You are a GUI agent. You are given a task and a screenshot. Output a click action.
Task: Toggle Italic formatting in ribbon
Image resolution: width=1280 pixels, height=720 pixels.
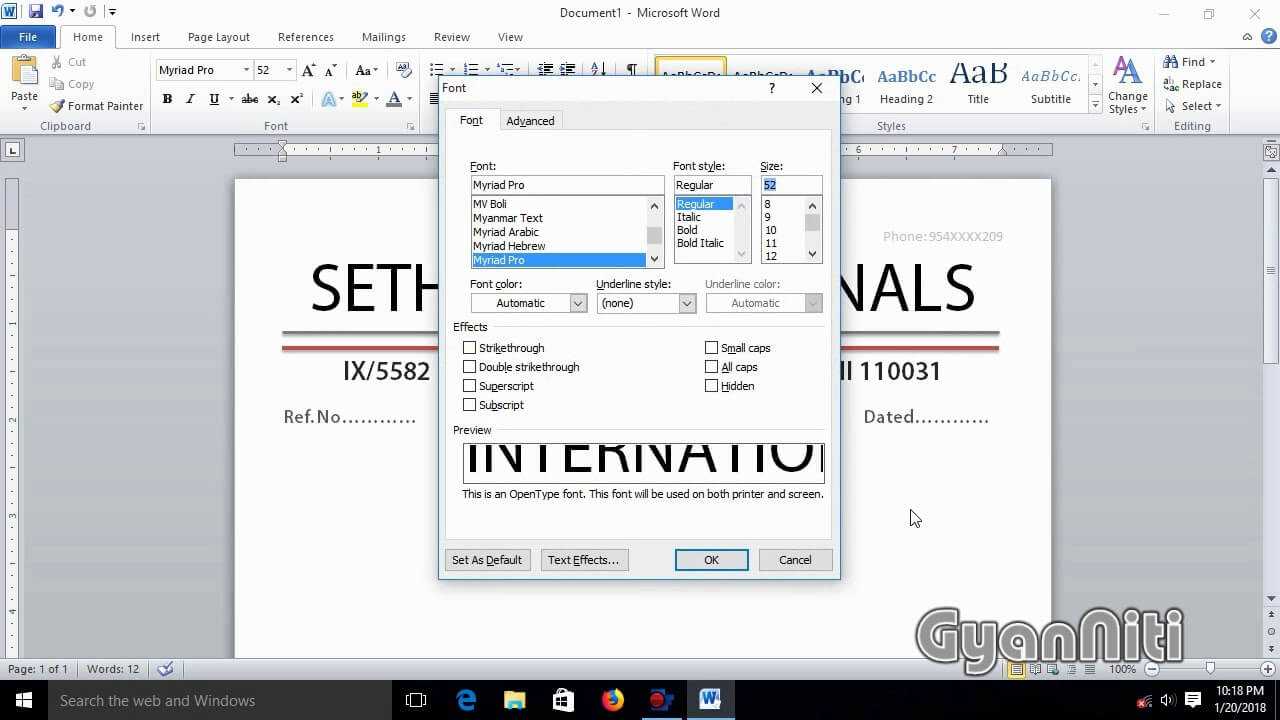pos(190,99)
